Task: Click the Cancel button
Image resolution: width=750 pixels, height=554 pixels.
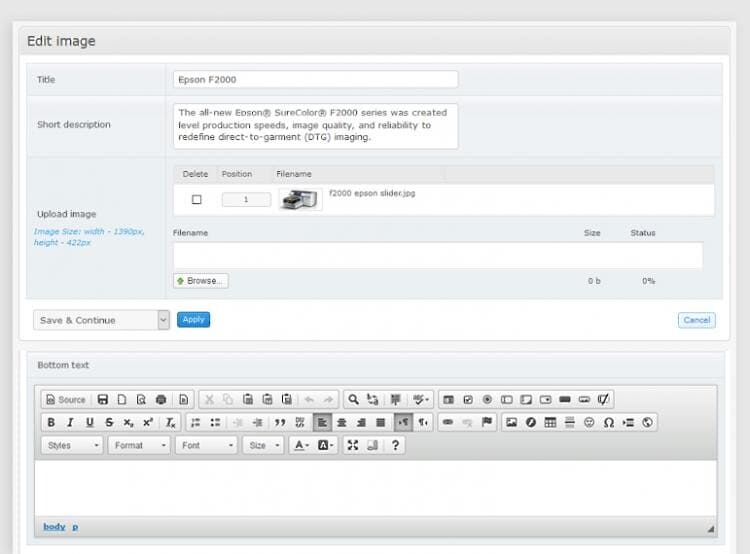Action: [696, 320]
